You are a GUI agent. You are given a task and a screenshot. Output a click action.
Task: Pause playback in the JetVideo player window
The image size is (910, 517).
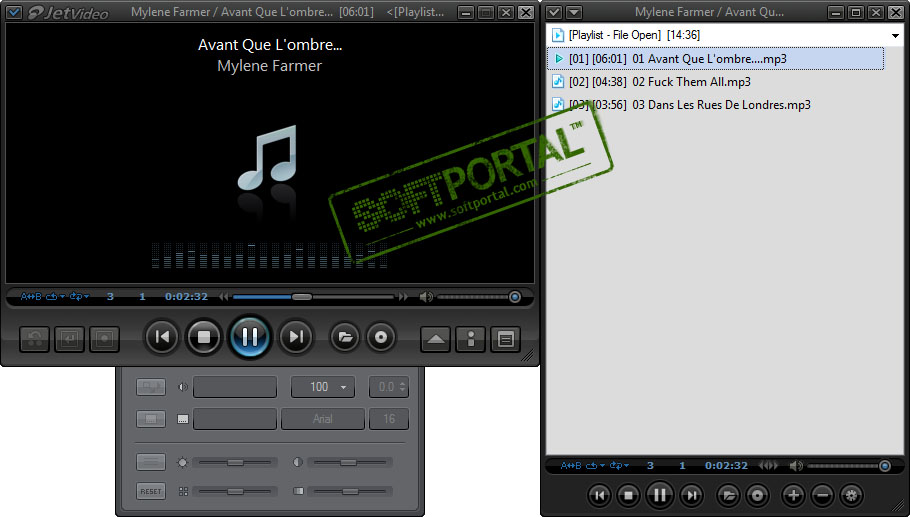[x=250, y=337]
